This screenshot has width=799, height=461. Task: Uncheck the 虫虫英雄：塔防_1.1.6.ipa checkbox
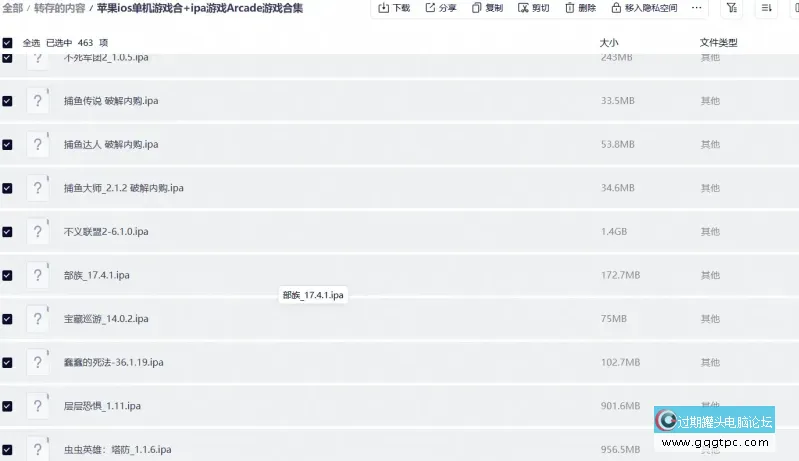[7, 450]
